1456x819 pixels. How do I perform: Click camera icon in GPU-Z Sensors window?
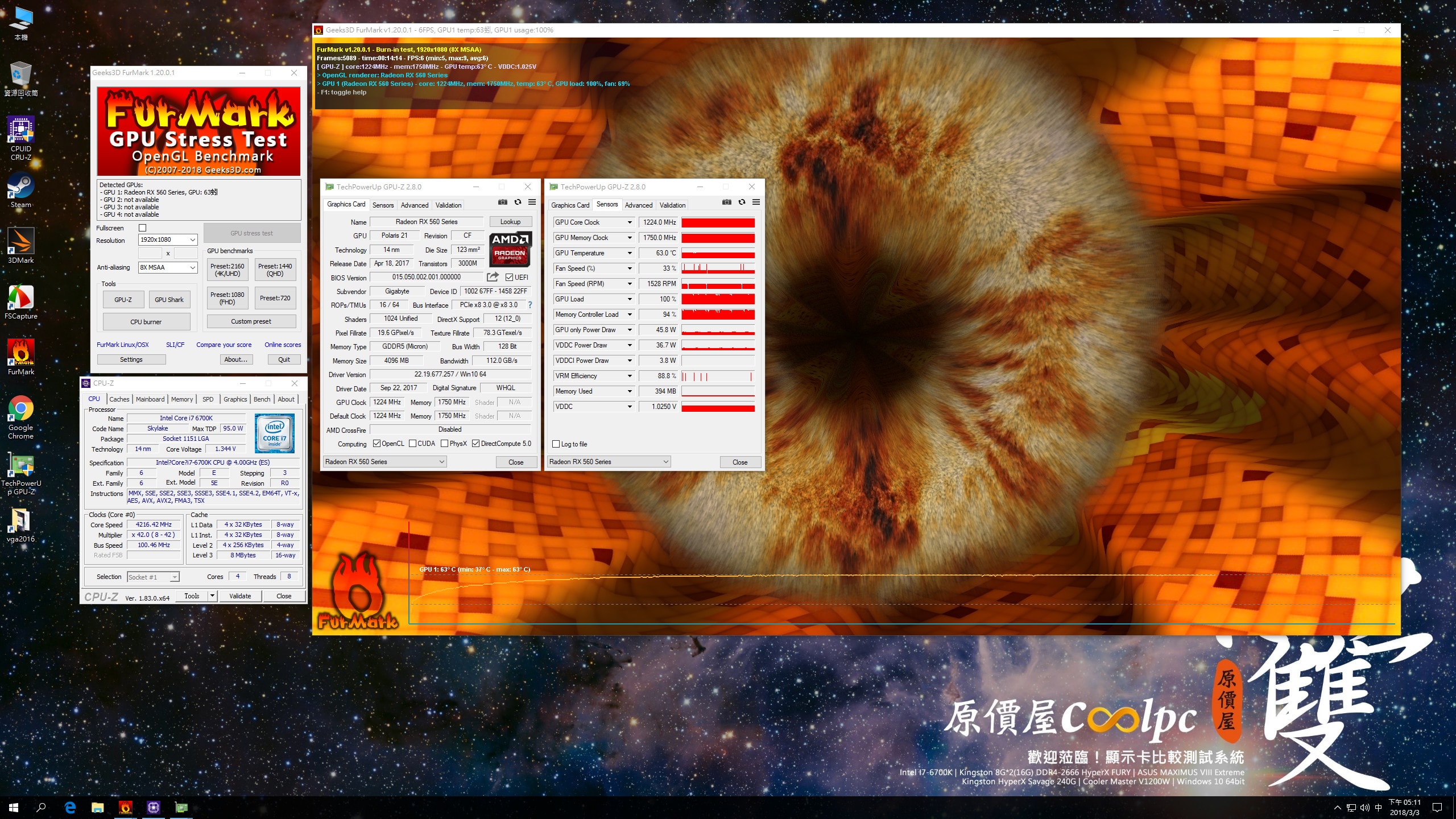click(x=727, y=202)
